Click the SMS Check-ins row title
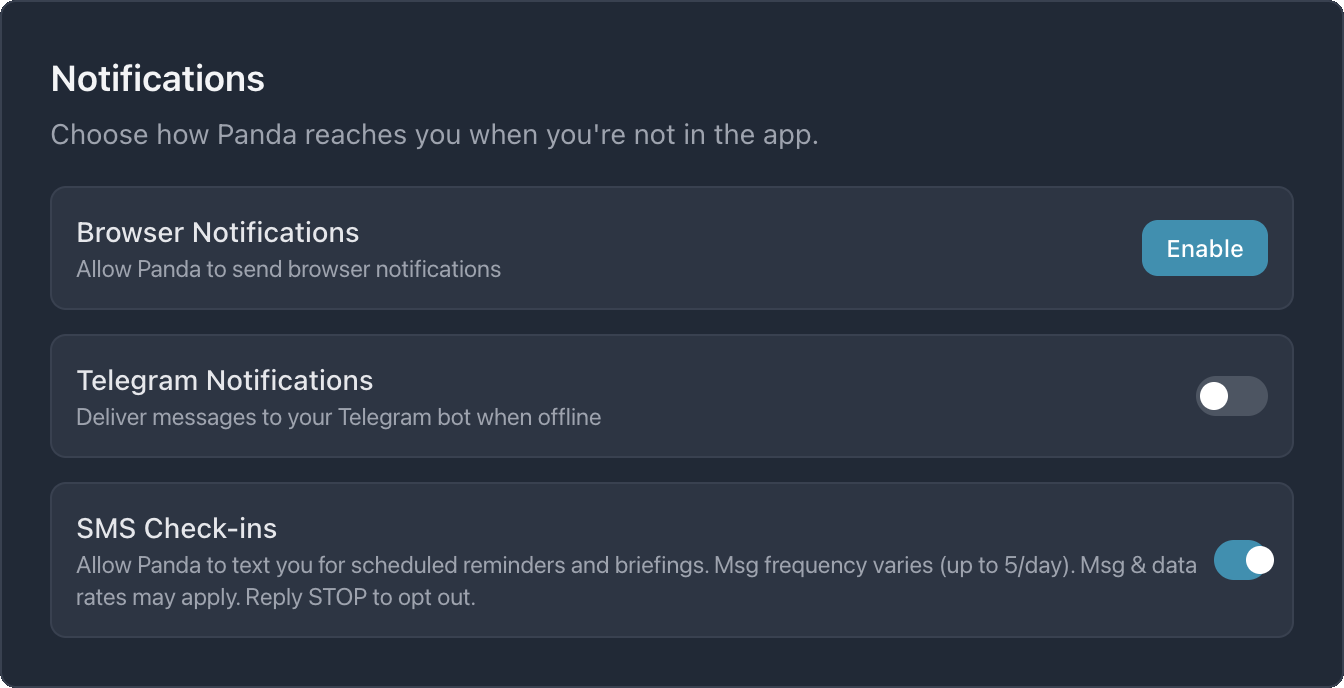1344x688 pixels. 178,527
